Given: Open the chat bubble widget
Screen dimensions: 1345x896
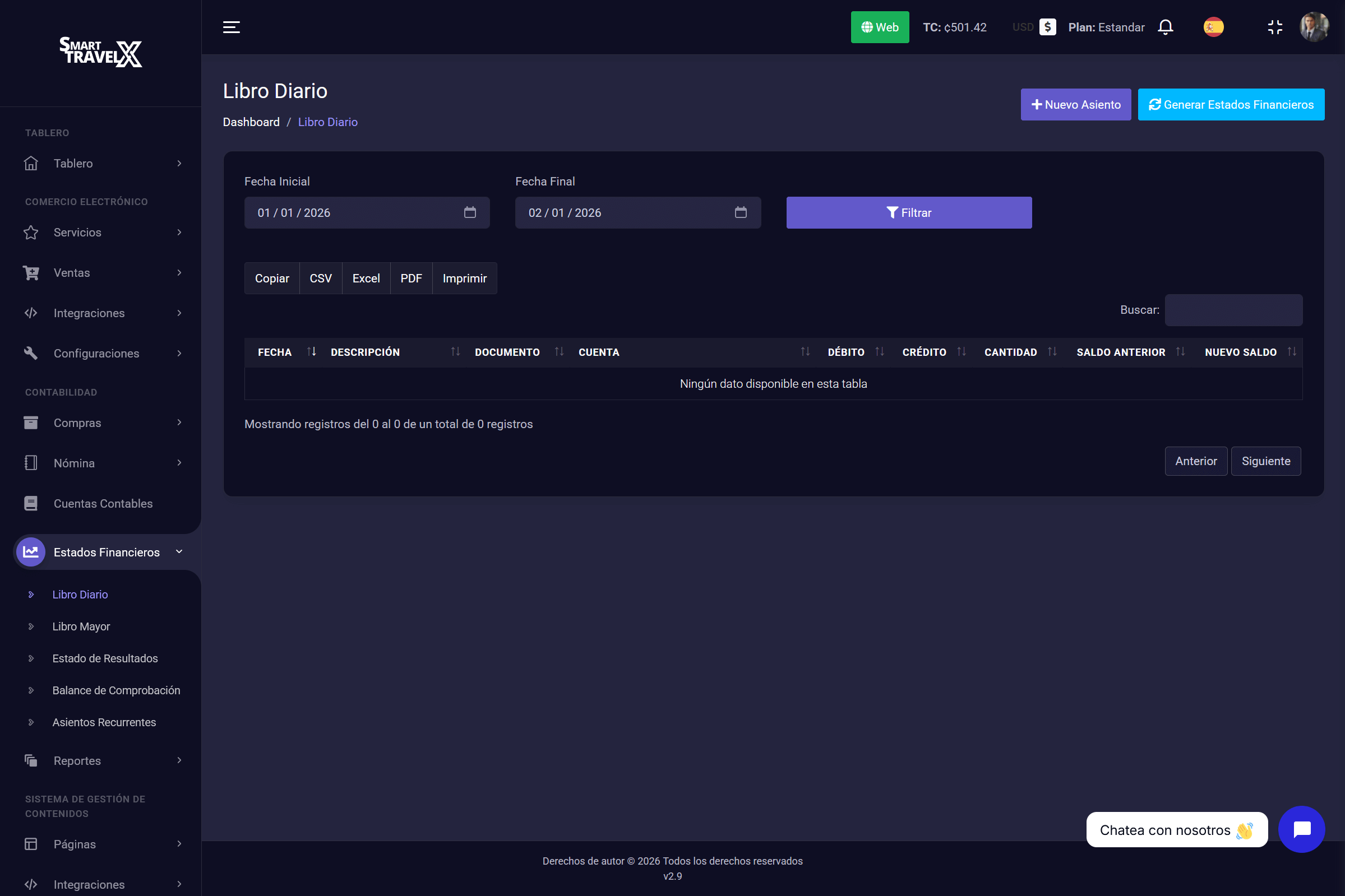Looking at the screenshot, I should click(1301, 829).
